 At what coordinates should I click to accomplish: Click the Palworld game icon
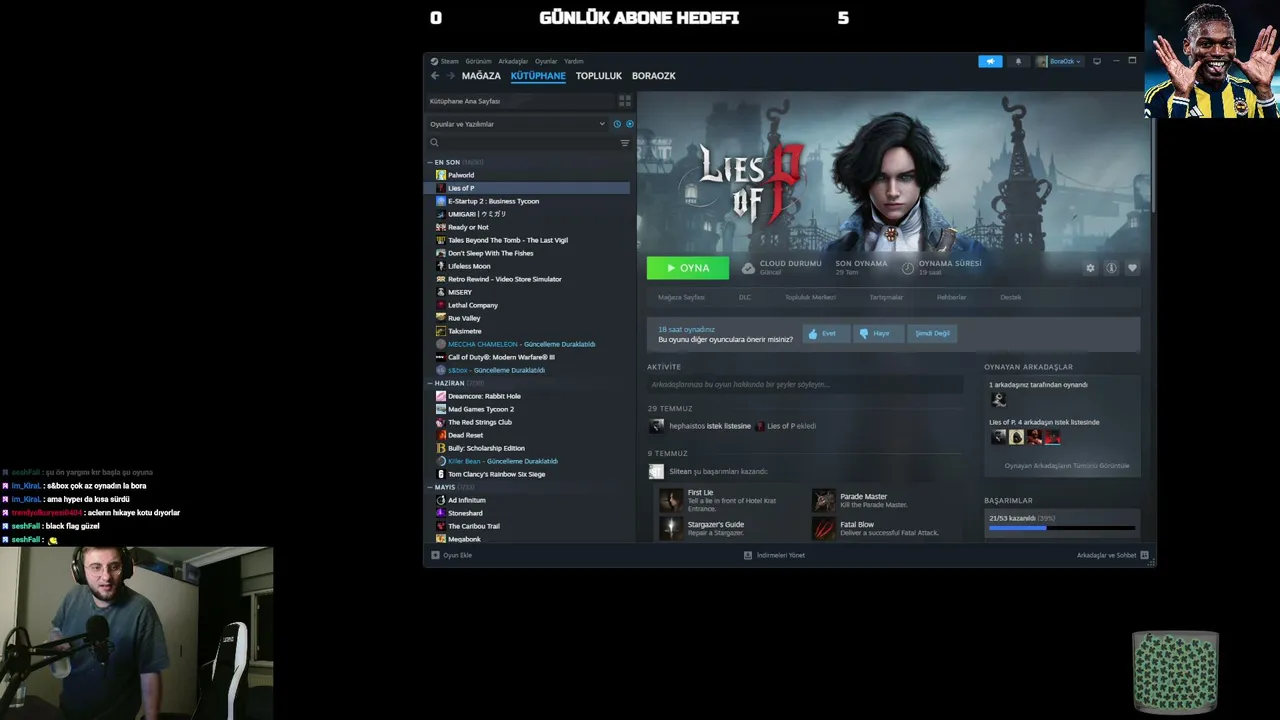click(x=441, y=175)
